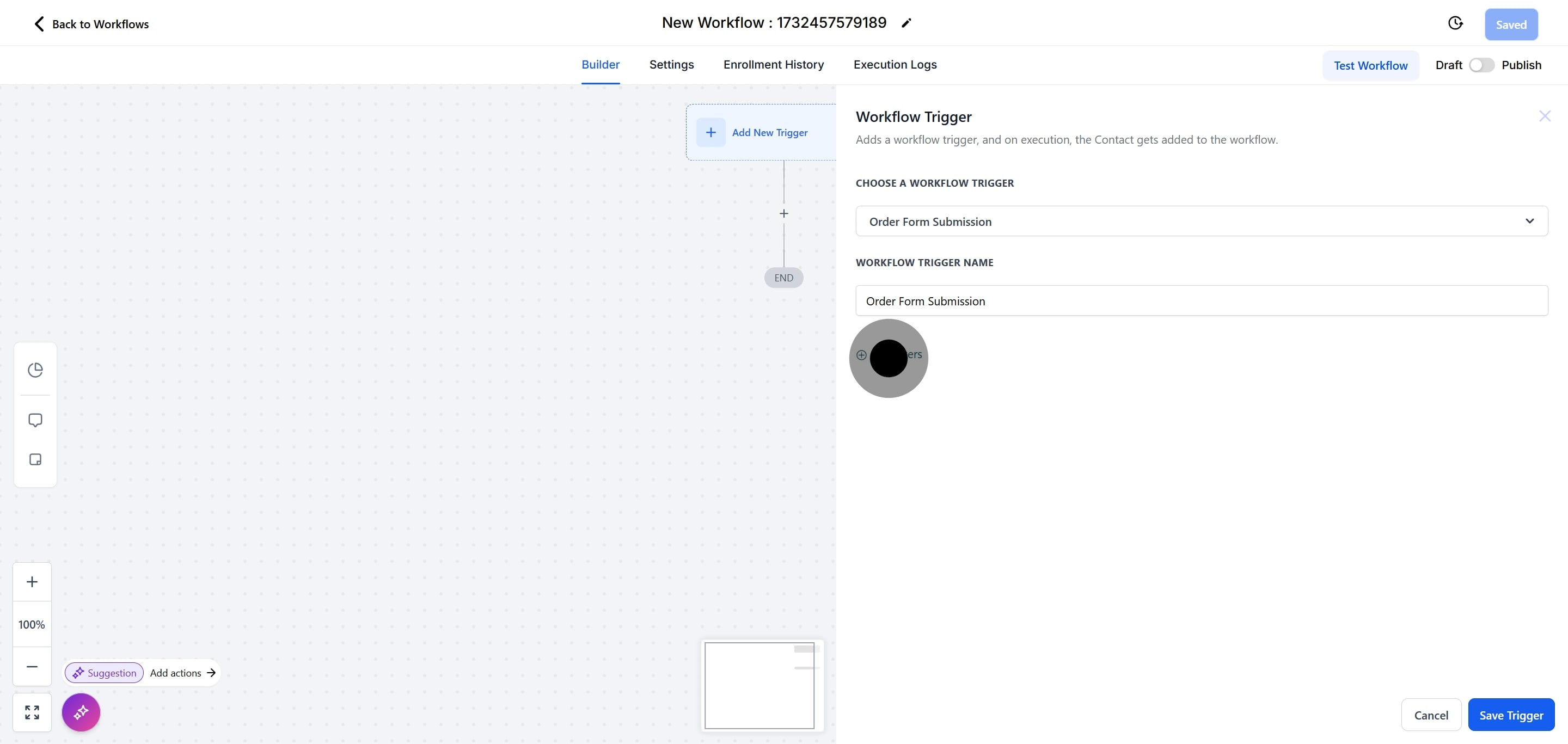Click the Save Trigger button
The image size is (1568, 744).
point(1511,715)
